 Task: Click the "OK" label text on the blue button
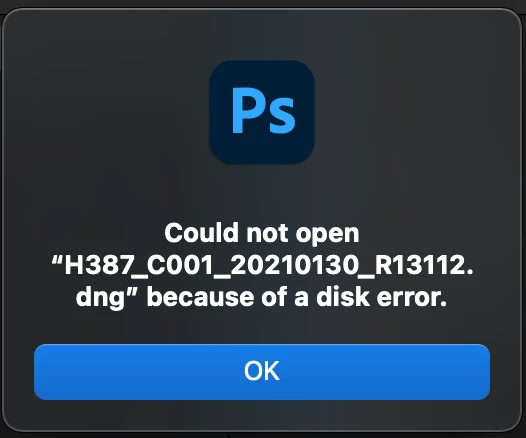262,371
